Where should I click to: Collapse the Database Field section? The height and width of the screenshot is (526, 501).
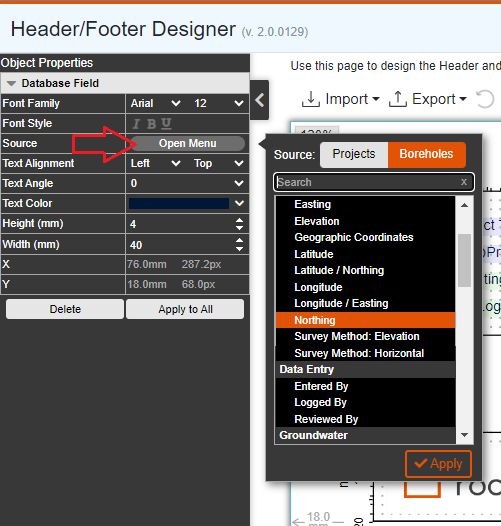[11, 83]
